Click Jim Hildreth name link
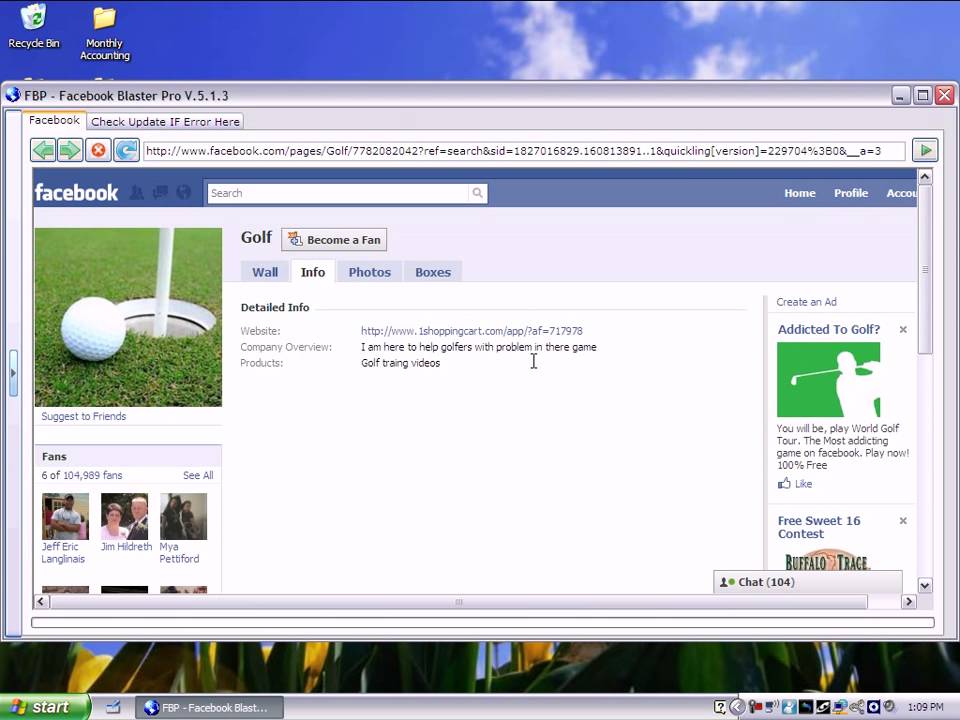Viewport: 960px width, 720px height. (x=126, y=547)
